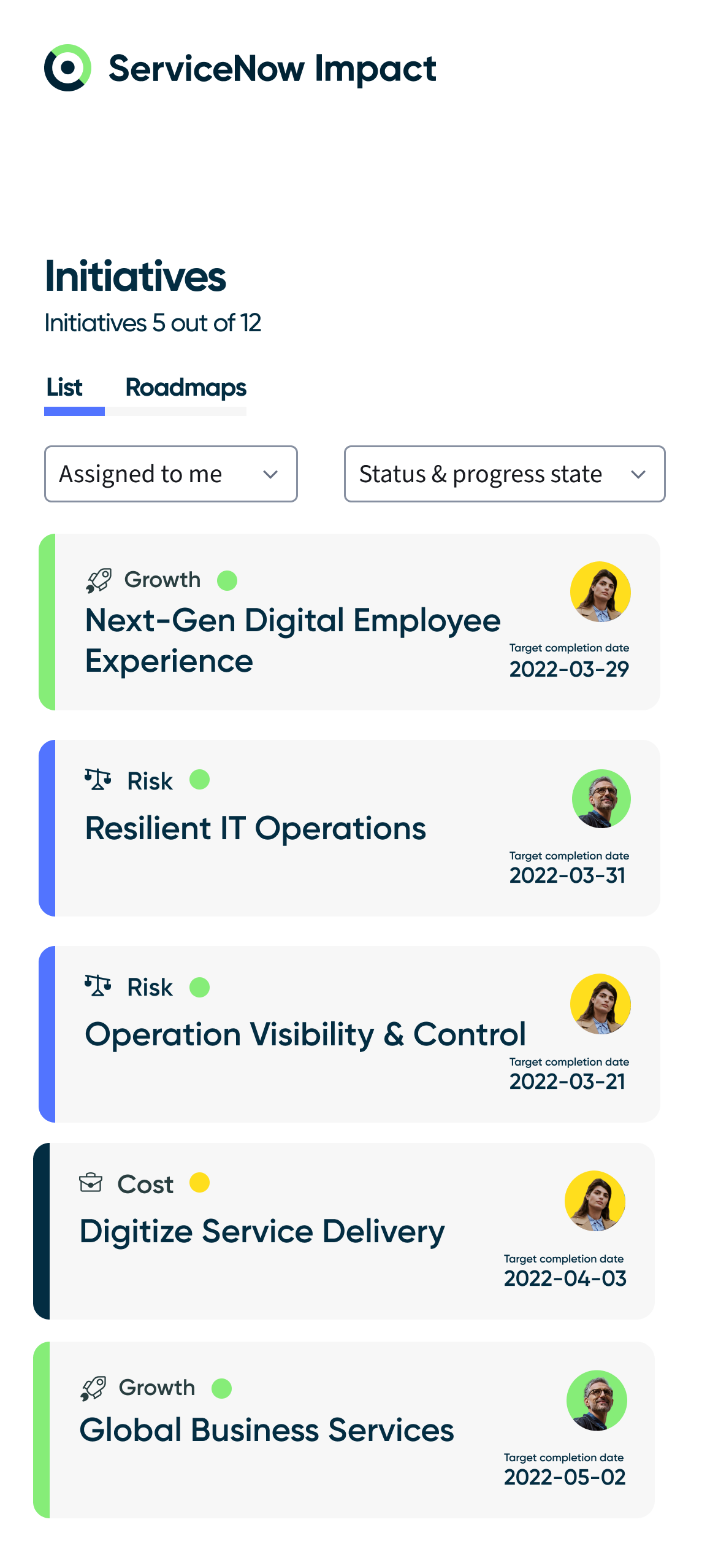Open the Assigned to me dropdown
This screenshot has width=710, height=1568.
tap(171, 474)
